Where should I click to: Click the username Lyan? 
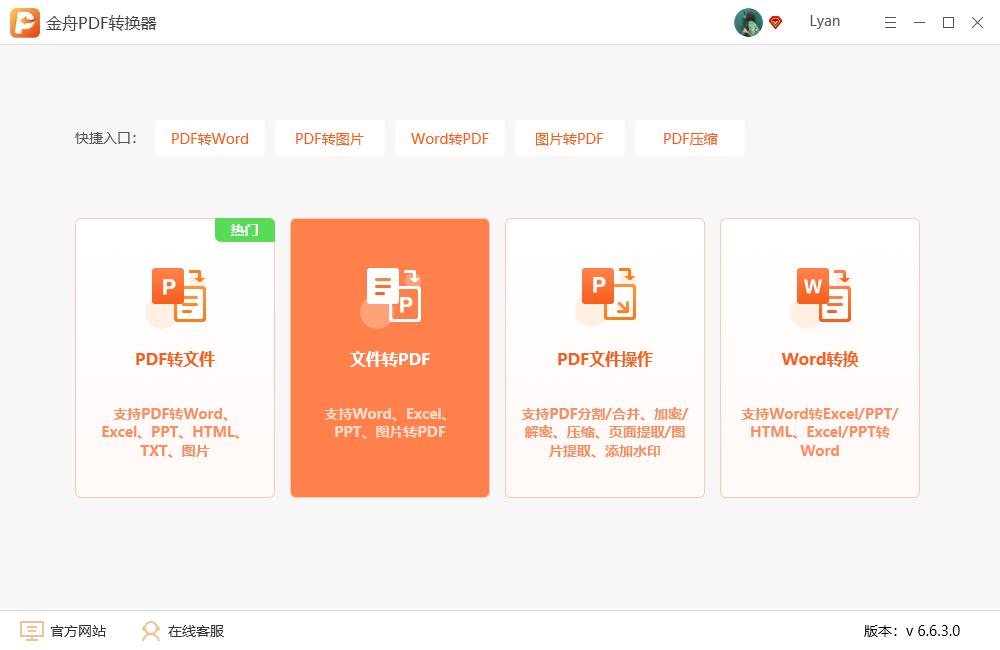[x=825, y=21]
